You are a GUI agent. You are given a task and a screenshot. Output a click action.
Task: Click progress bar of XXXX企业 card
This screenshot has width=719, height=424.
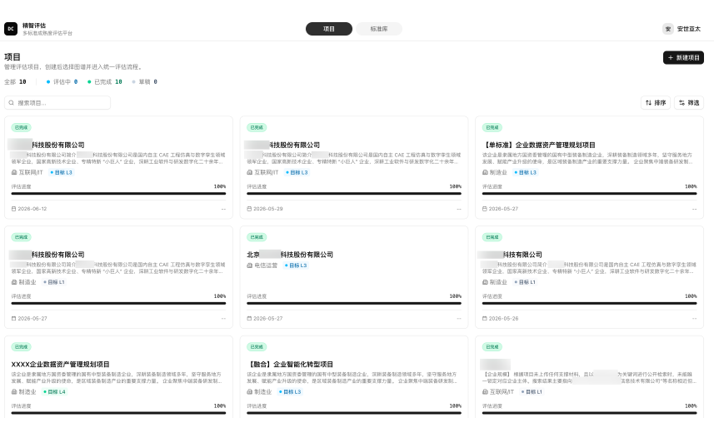click(118, 413)
